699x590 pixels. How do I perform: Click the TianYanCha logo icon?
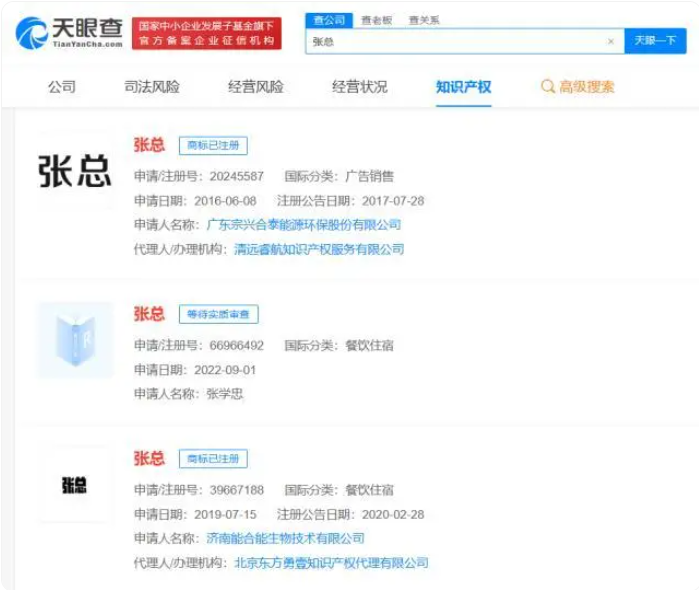click(x=32, y=33)
